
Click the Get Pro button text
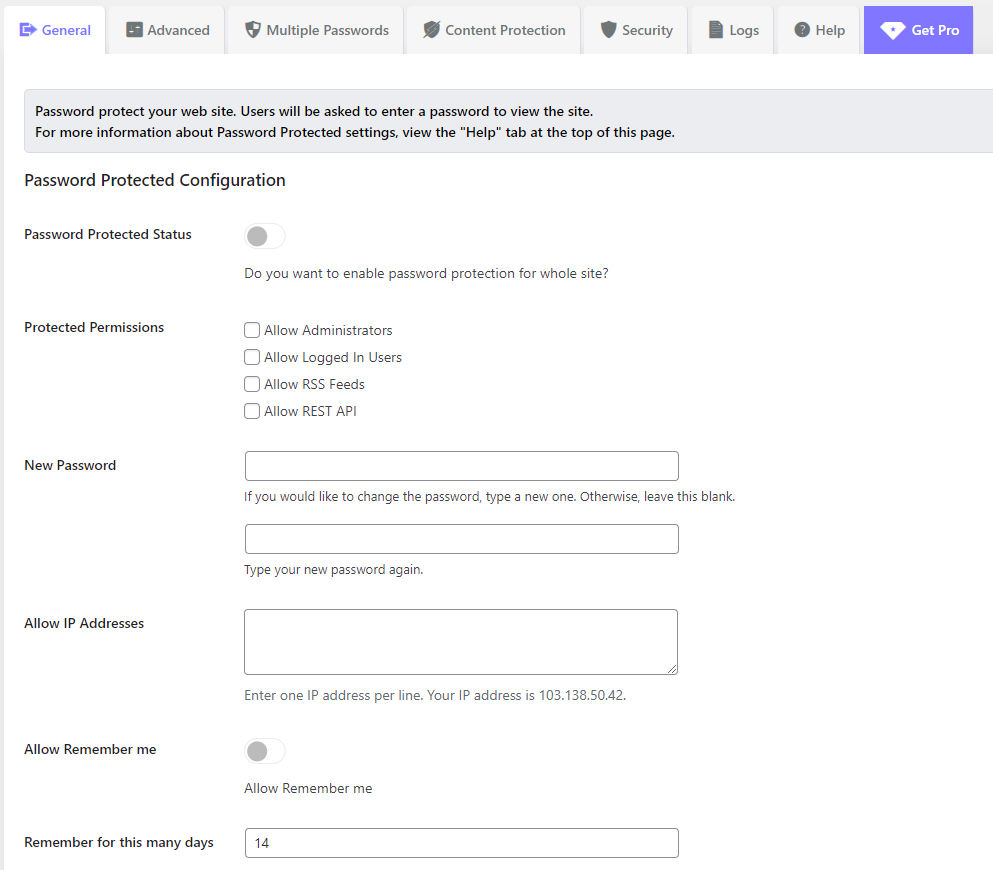click(x=935, y=30)
